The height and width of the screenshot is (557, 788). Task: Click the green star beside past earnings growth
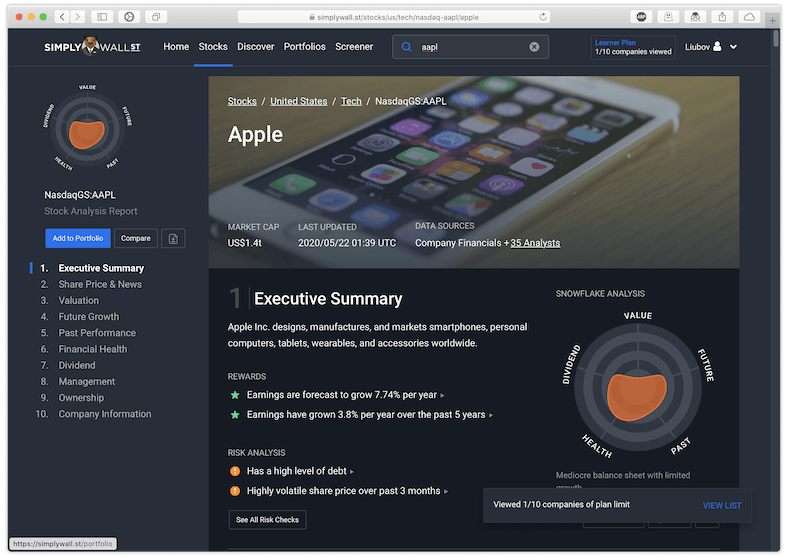[x=235, y=415]
